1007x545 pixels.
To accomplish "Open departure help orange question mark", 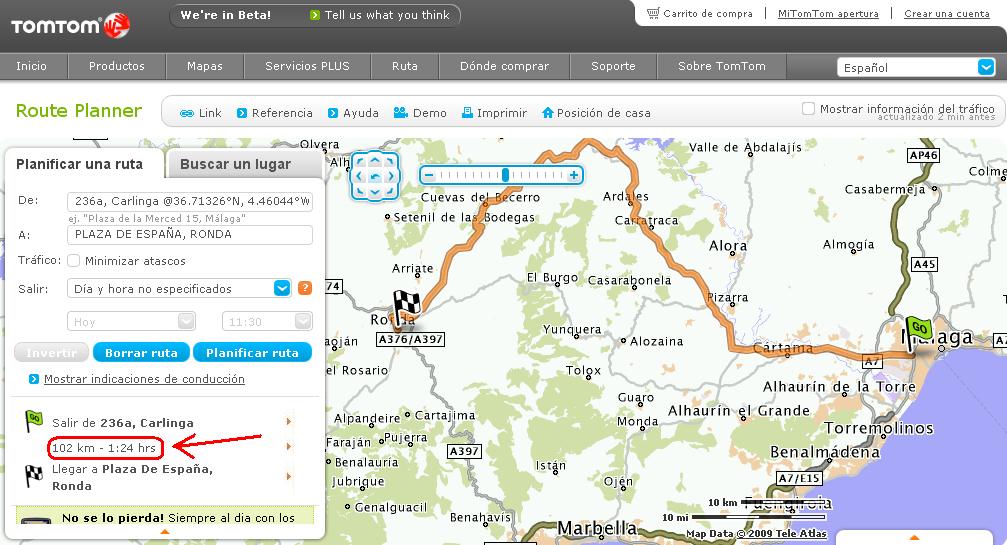I will point(305,288).
